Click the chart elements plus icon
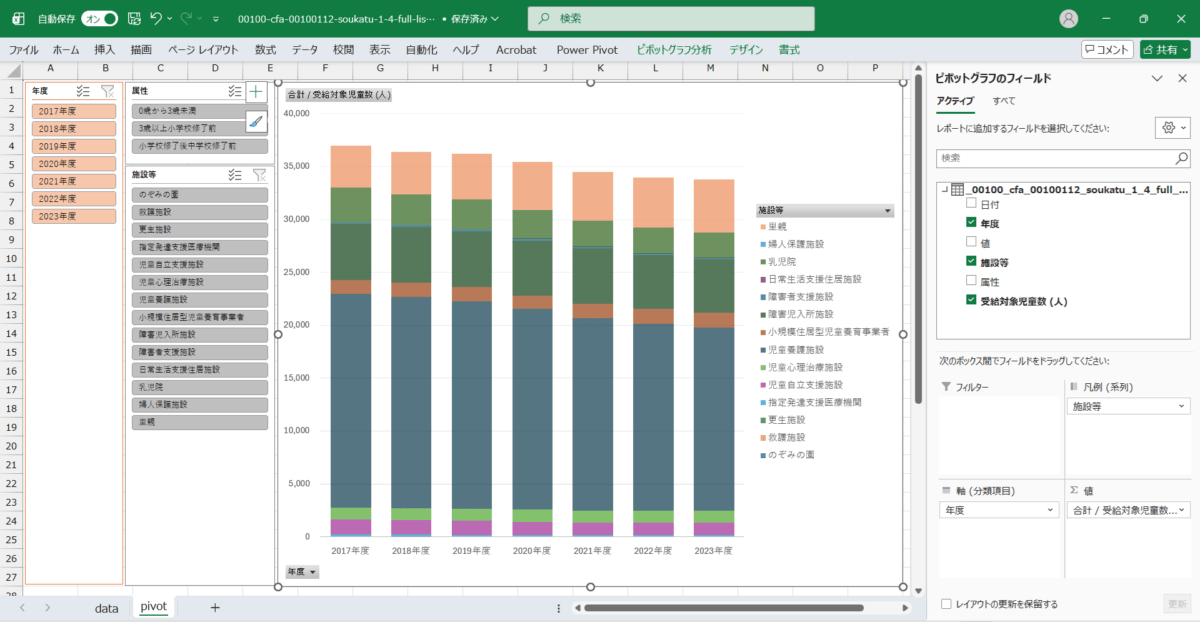This screenshot has height=622, width=1200. click(256, 92)
